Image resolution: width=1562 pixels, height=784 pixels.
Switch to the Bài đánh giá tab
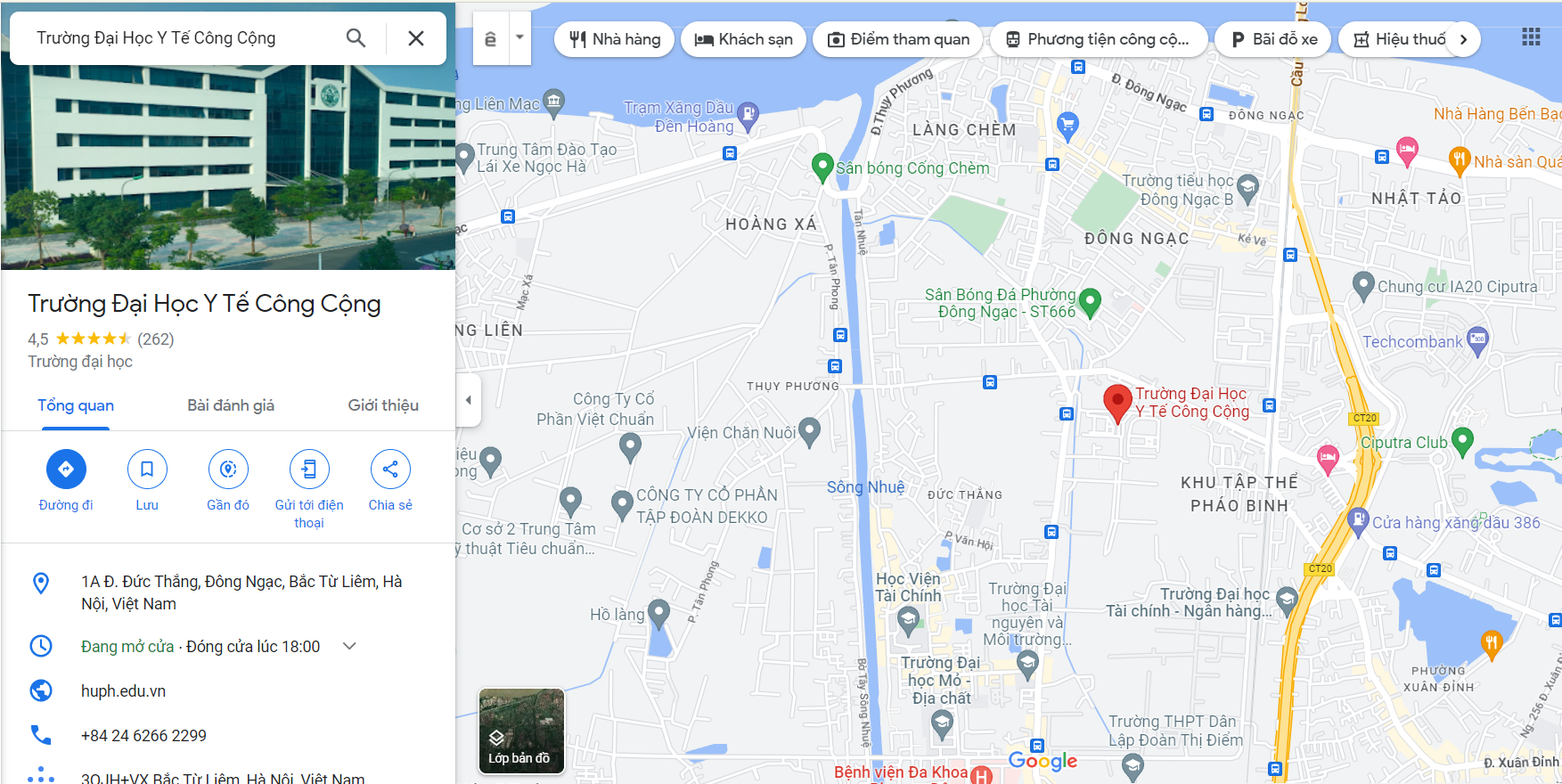(231, 405)
